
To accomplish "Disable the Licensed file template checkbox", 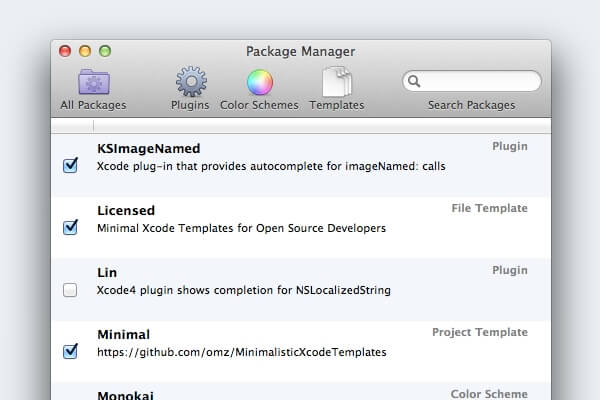I will click(70, 227).
